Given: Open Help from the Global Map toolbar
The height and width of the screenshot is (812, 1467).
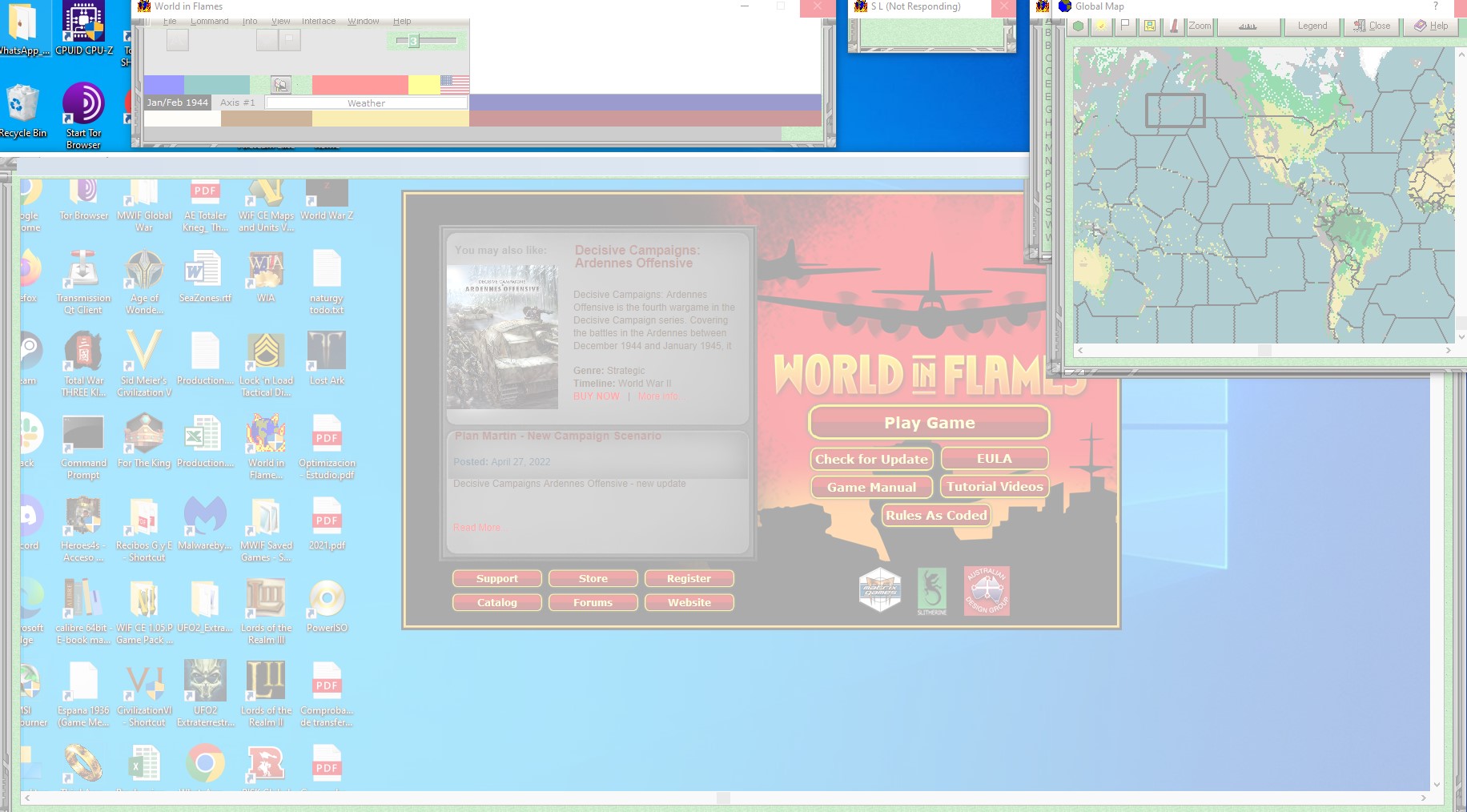Looking at the screenshot, I should 1431,26.
